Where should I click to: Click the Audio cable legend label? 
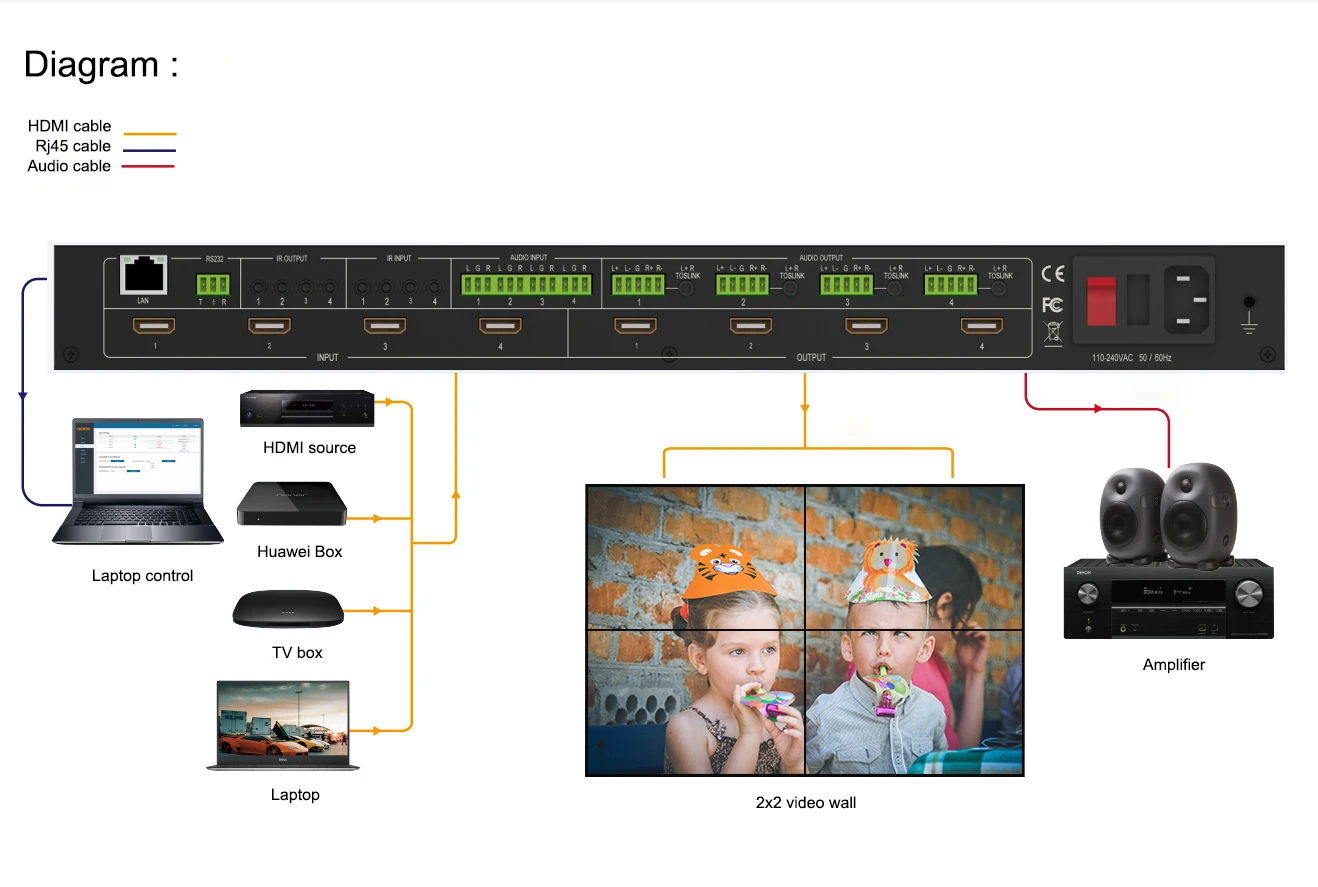pyautogui.click(x=67, y=166)
